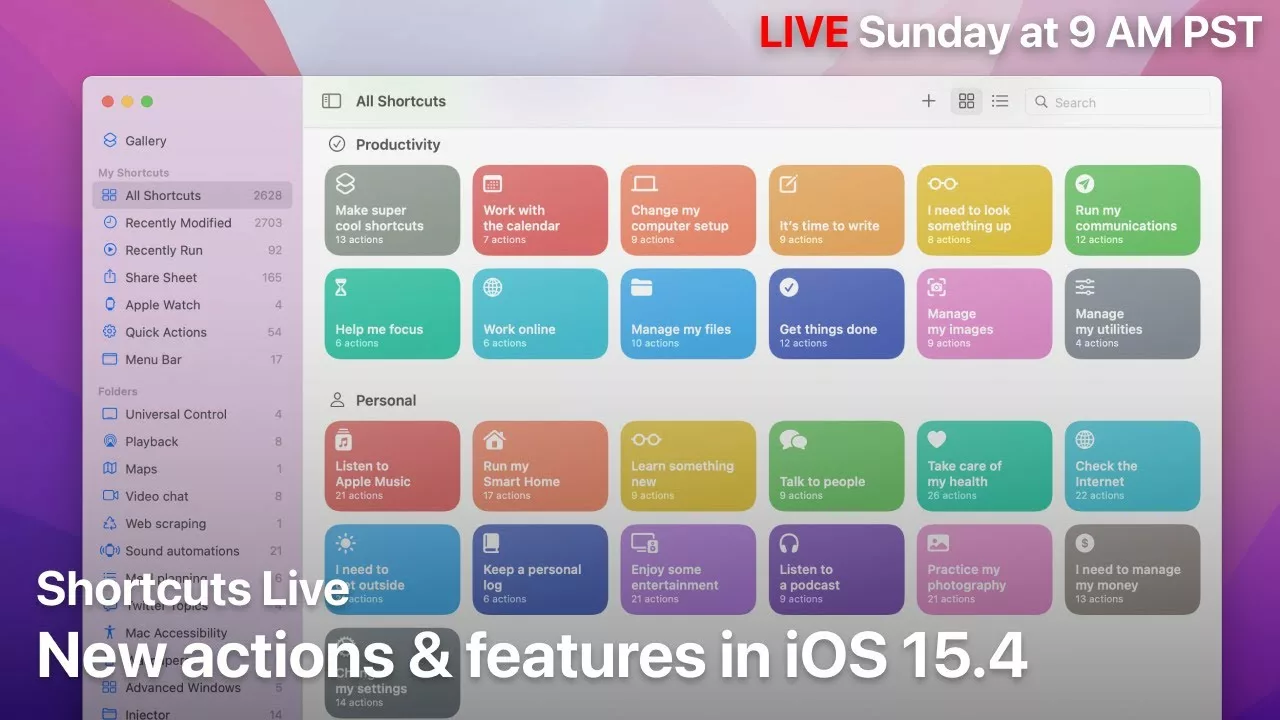Open Practice my photography shortcut

click(x=985, y=569)
